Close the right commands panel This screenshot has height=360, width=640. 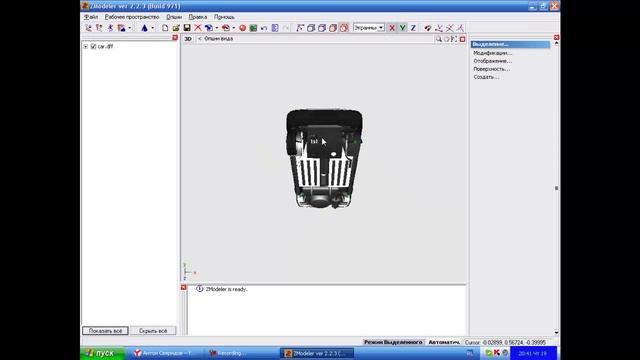[556, 38]
